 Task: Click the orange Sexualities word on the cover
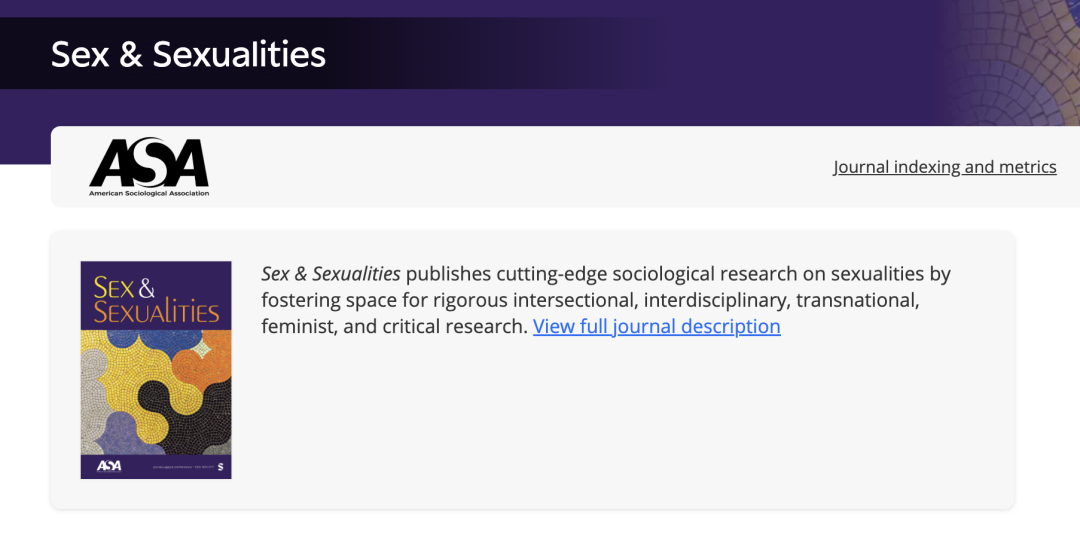[x=156, y=312]
